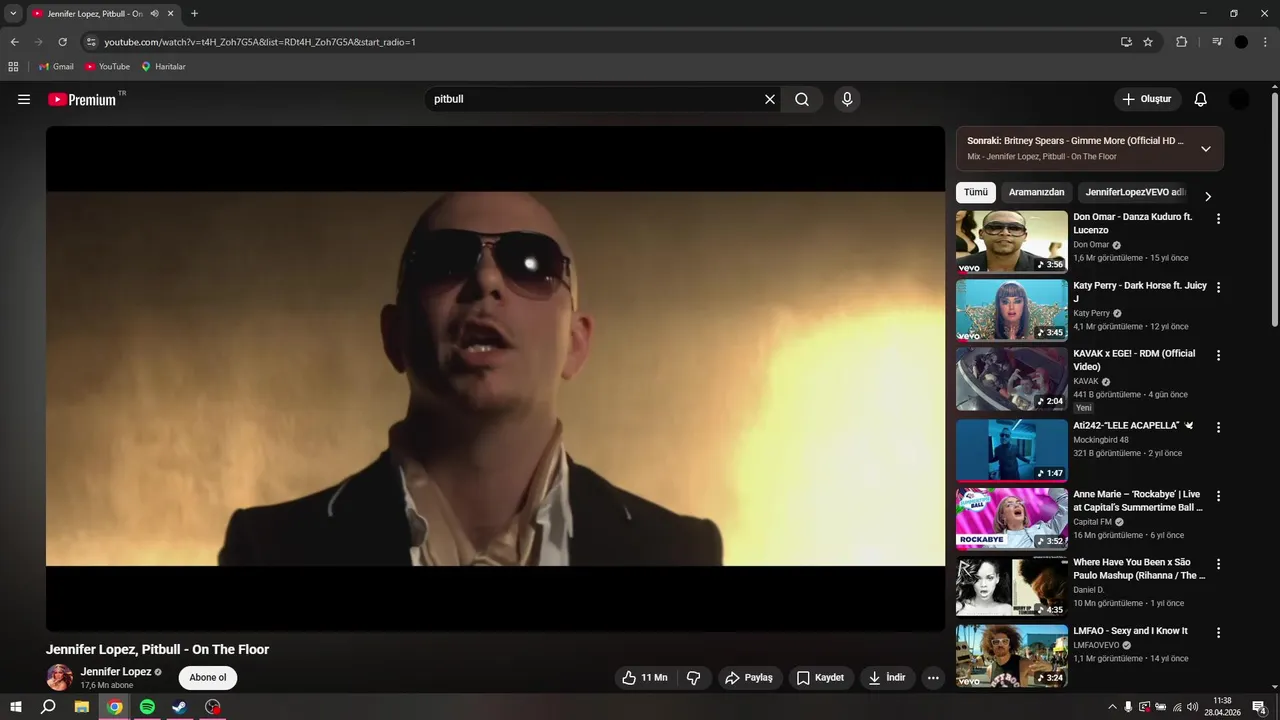Open Spotify from the taskbar

pos(147,707)
